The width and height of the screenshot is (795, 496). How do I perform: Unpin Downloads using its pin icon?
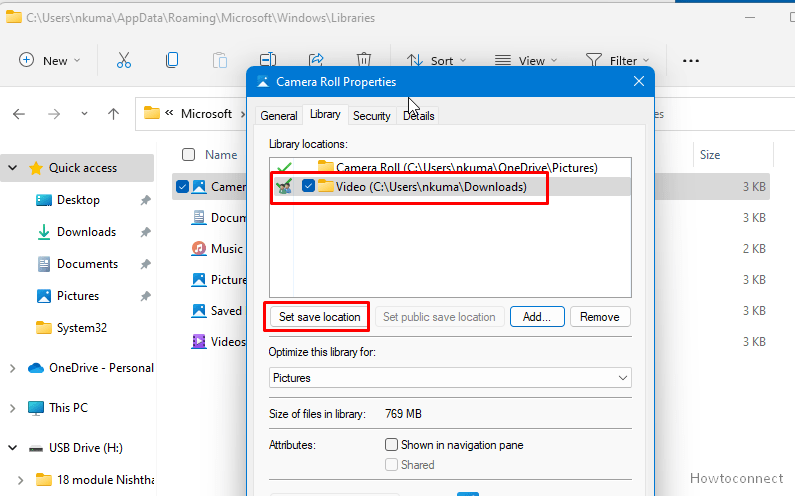pyautogui.click(x=146, y=232)
